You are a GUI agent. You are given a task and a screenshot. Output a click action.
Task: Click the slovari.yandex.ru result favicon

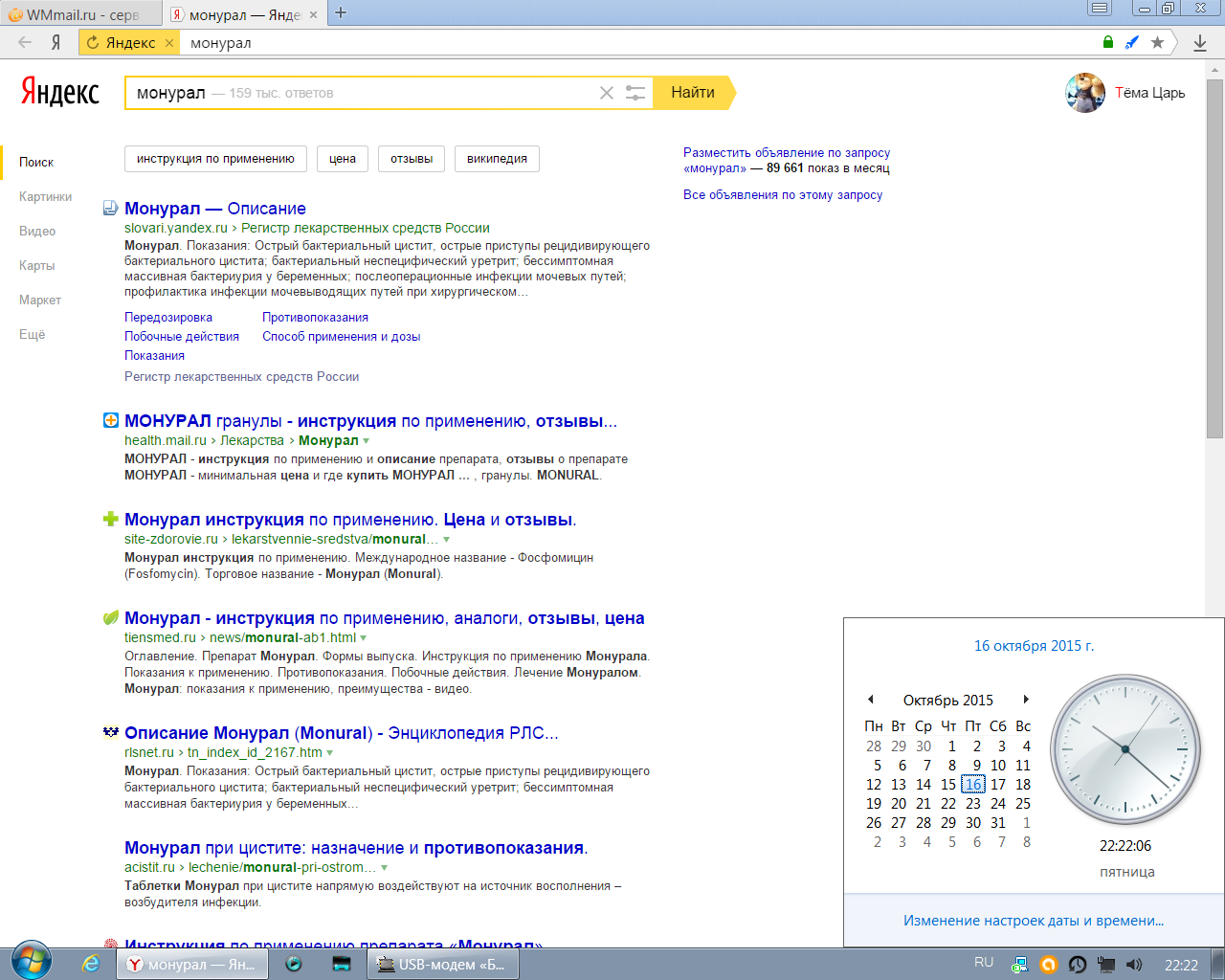coord(111,209)
